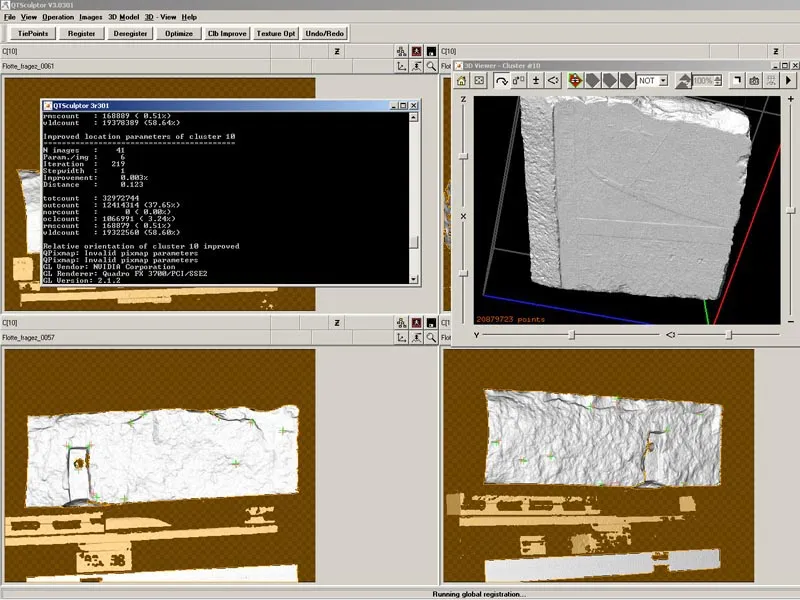The width and height of the screenshot is (800, 600).
Task: Take a snapshot with the camera icon
Action: coord(754,81)
